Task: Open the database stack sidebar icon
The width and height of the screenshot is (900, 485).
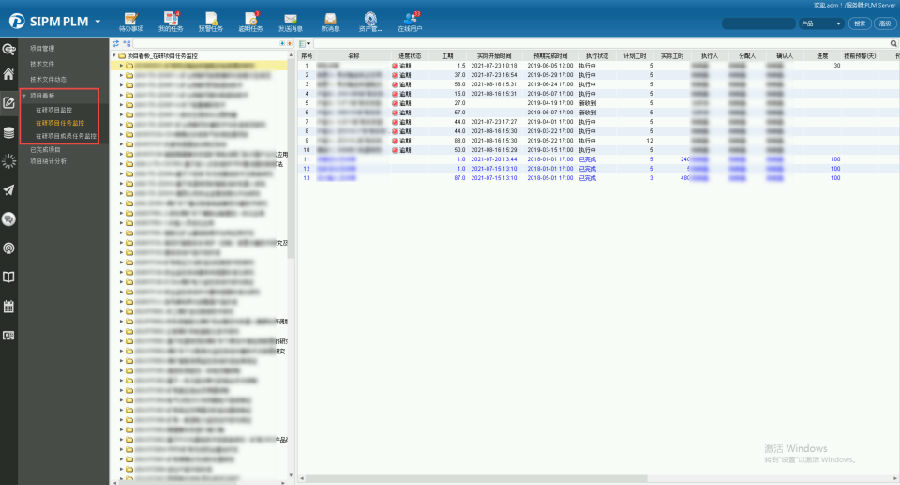Action: coord(9,133)
